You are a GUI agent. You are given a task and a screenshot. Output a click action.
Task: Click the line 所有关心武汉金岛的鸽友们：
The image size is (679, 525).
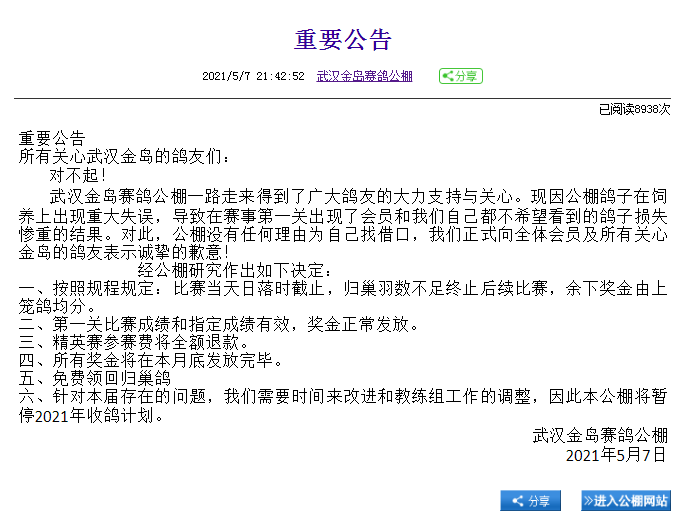(123, 156)
